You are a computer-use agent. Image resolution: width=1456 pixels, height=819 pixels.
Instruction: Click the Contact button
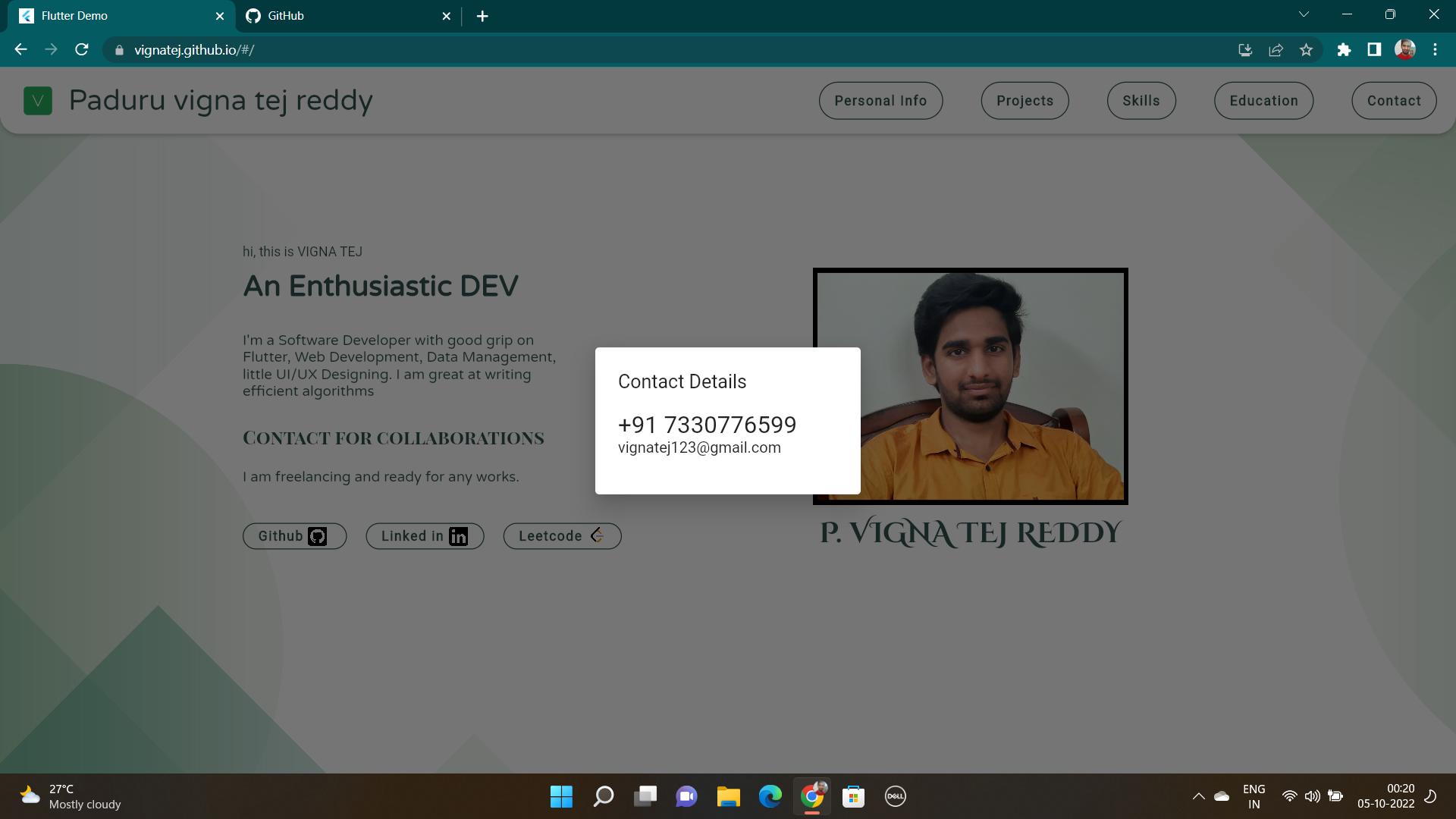tap(1394, 100)
